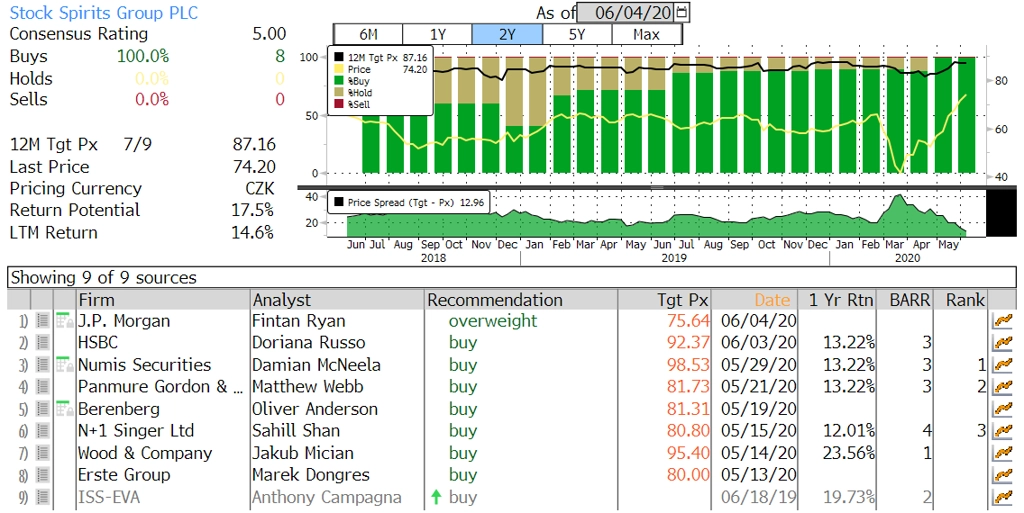Open the chart icon in the J.P. Morgan row

[1002, 320]
